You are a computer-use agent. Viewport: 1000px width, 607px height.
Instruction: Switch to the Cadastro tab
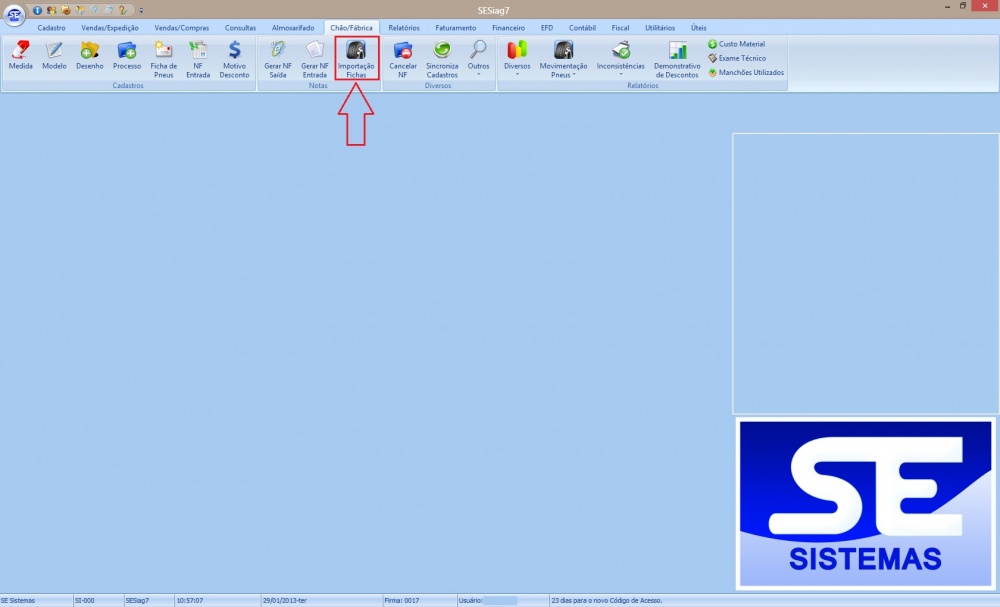pyautogui.click(x=51, y=28)
